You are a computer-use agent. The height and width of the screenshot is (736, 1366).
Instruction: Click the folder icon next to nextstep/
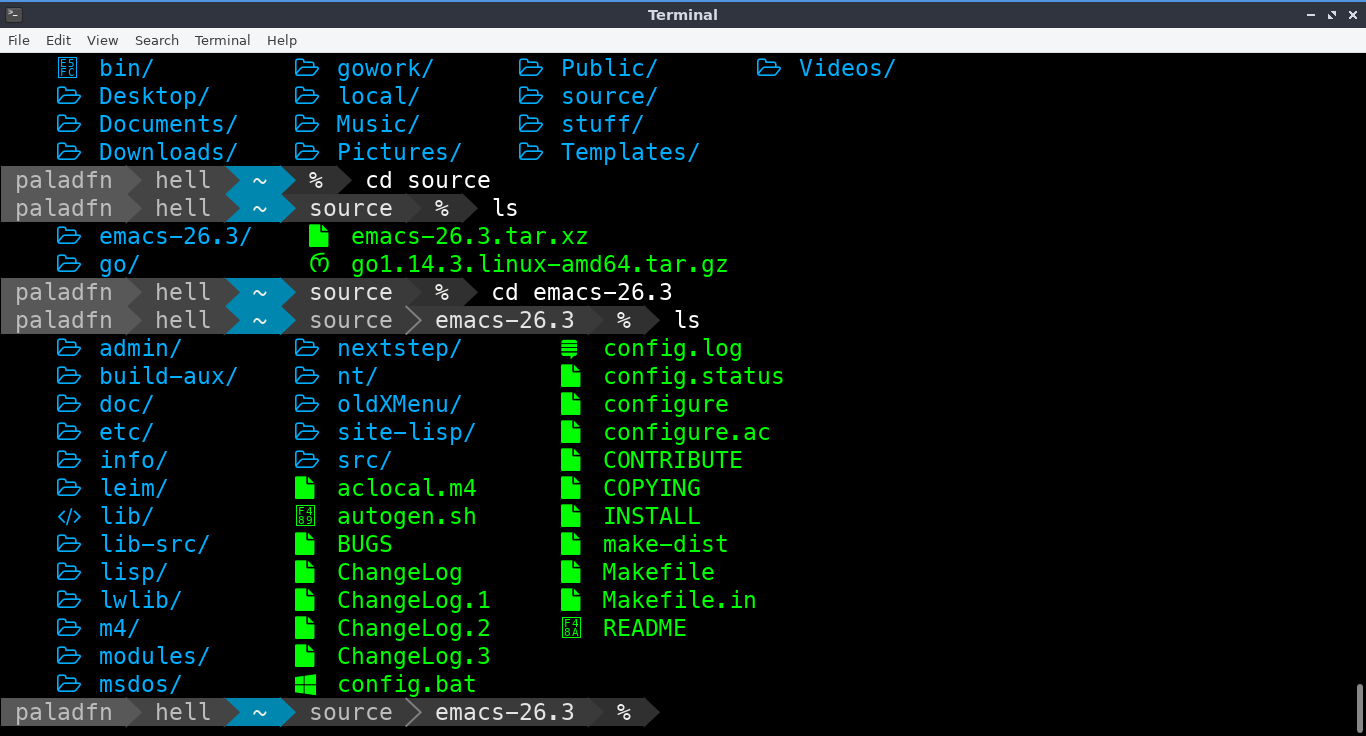(307, 348)
